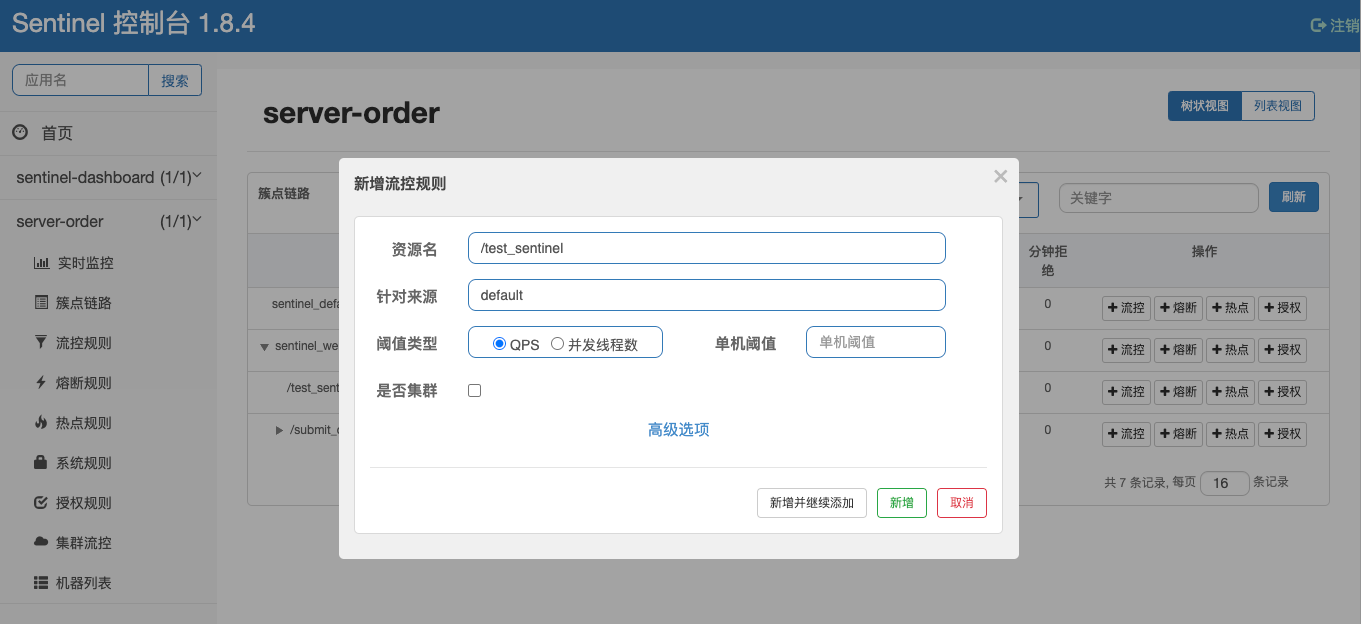Switch to 树状视图 tab
This screenshot has height=624, width=1361.
pyautogui.click(x=1205, y=106)
